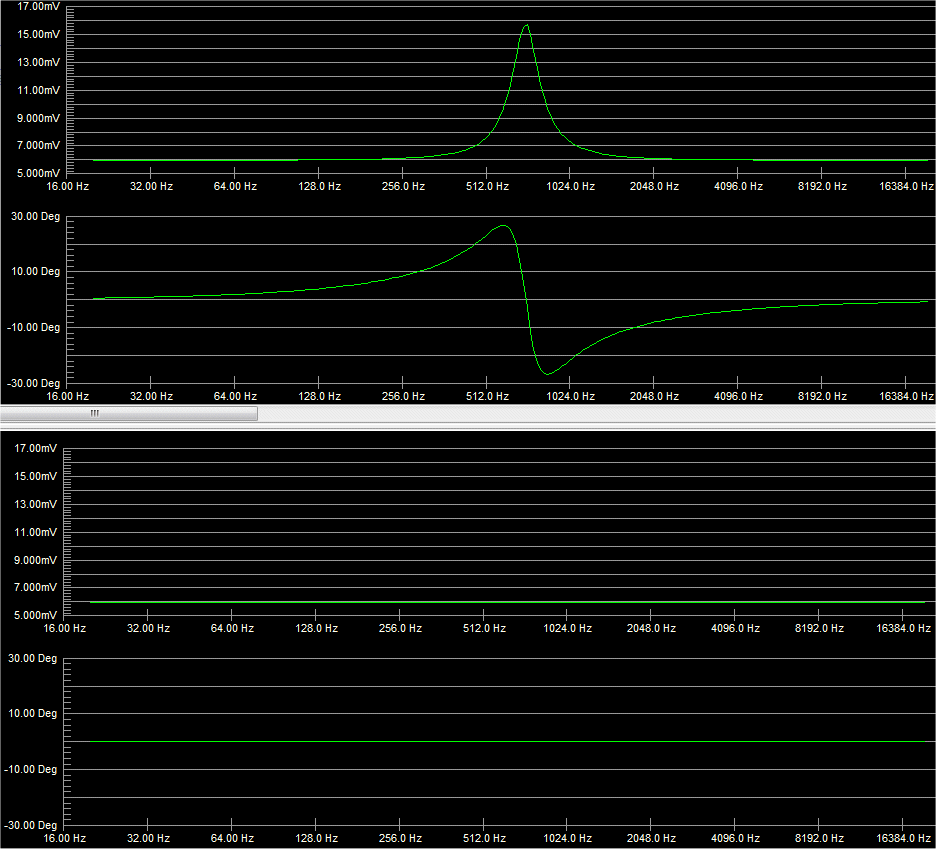Grab the horizontal scrollbar thumb between the plots
Viewport: 936px width, 849px height.
tap(129, 413)
